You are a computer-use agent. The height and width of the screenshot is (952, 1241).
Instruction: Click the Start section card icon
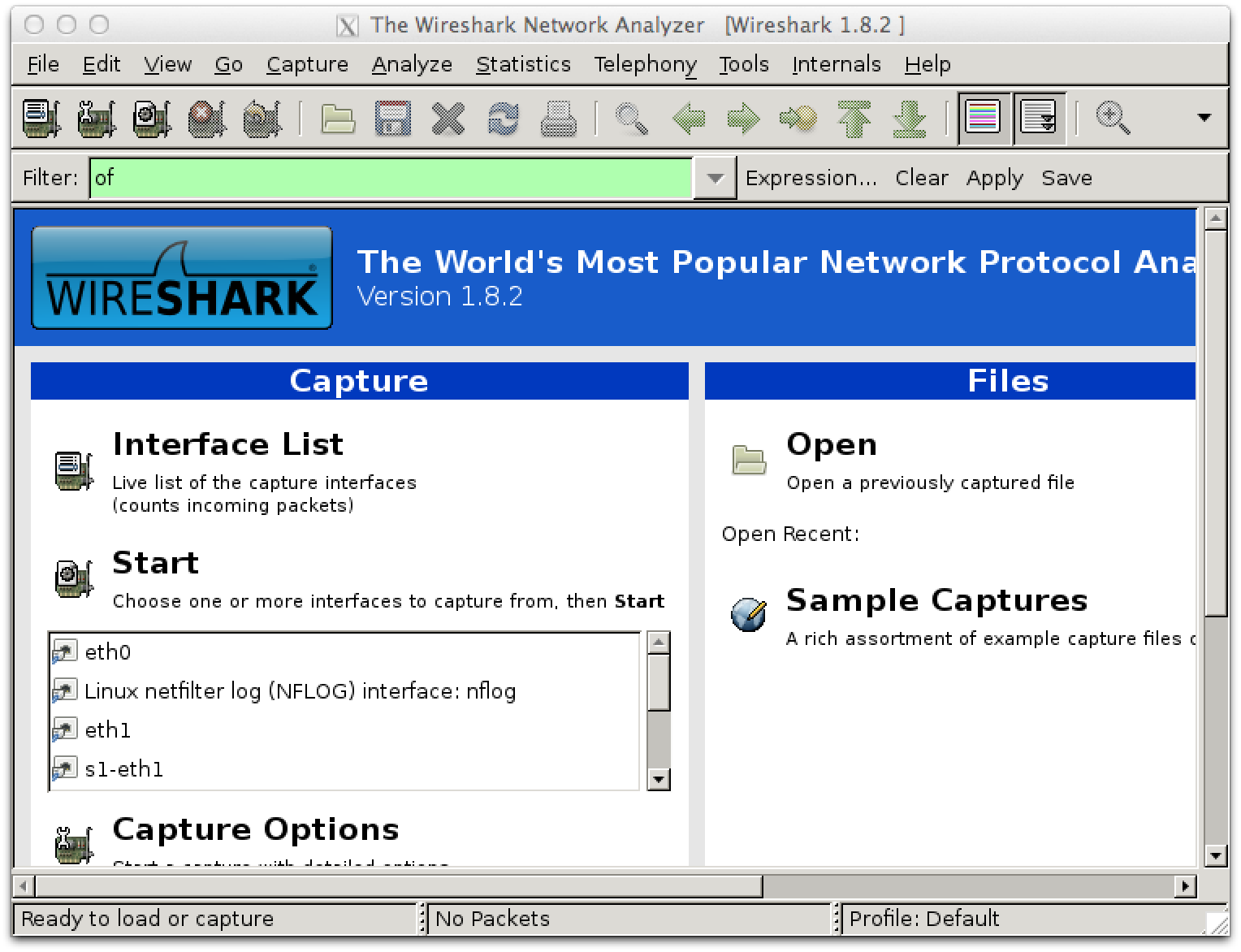pyautogui.click(x=74, y=578)
